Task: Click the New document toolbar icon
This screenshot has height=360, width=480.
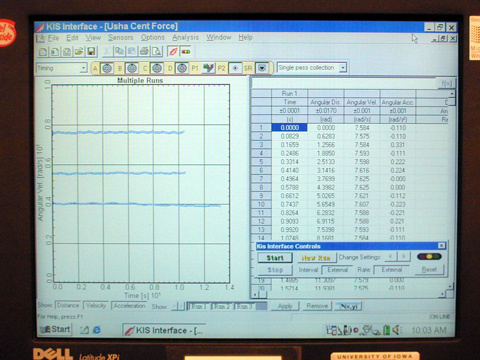Action: (x=43, y=52)
